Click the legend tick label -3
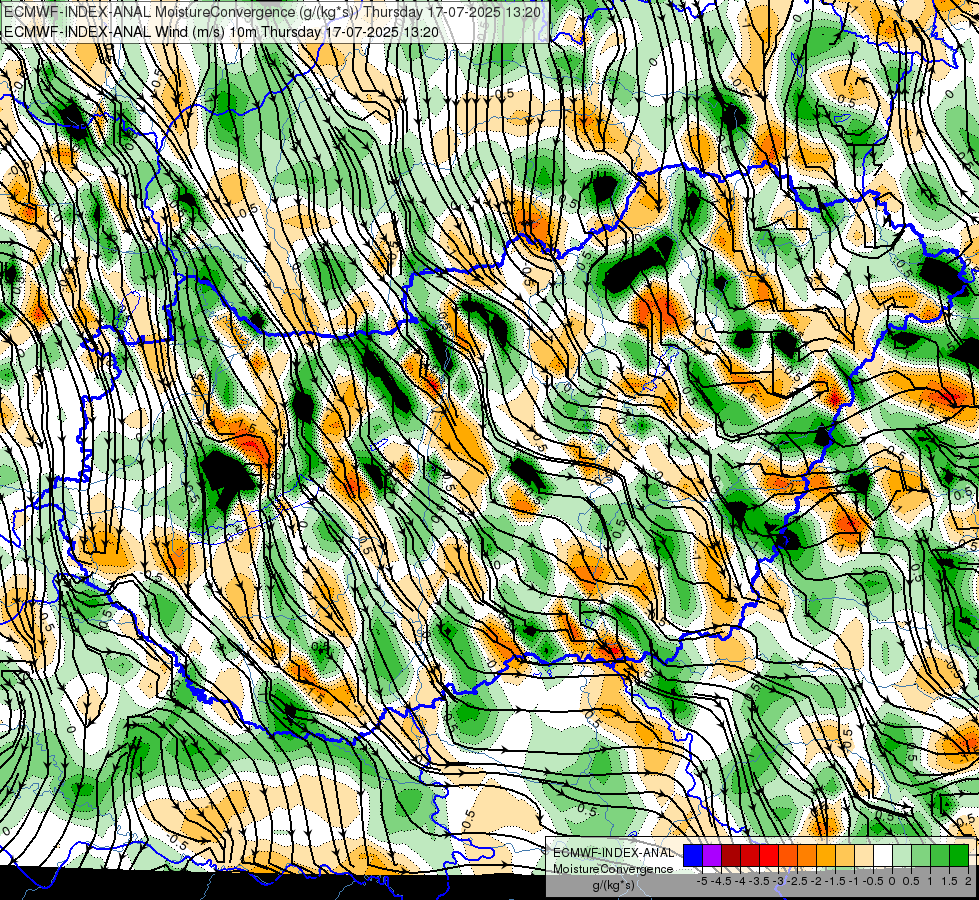 [x=778, y=881]
